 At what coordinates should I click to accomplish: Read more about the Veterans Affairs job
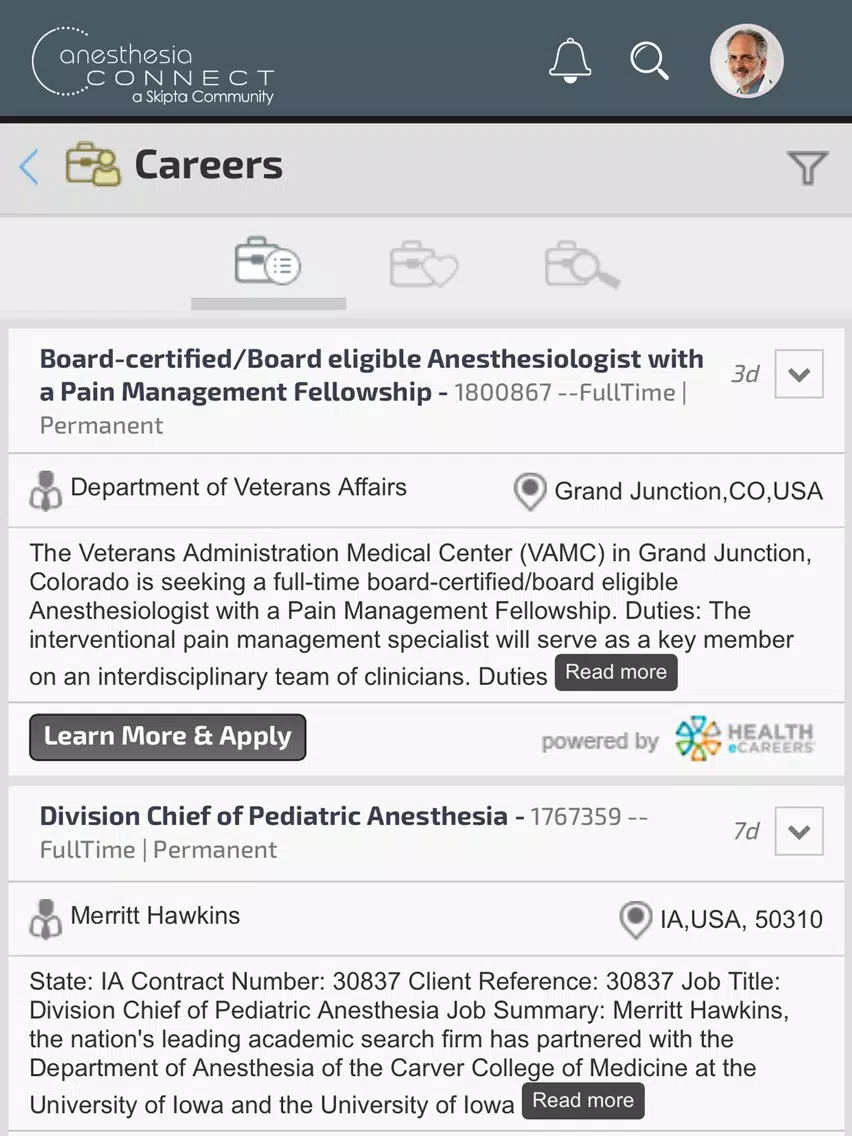tap(616, 672)
